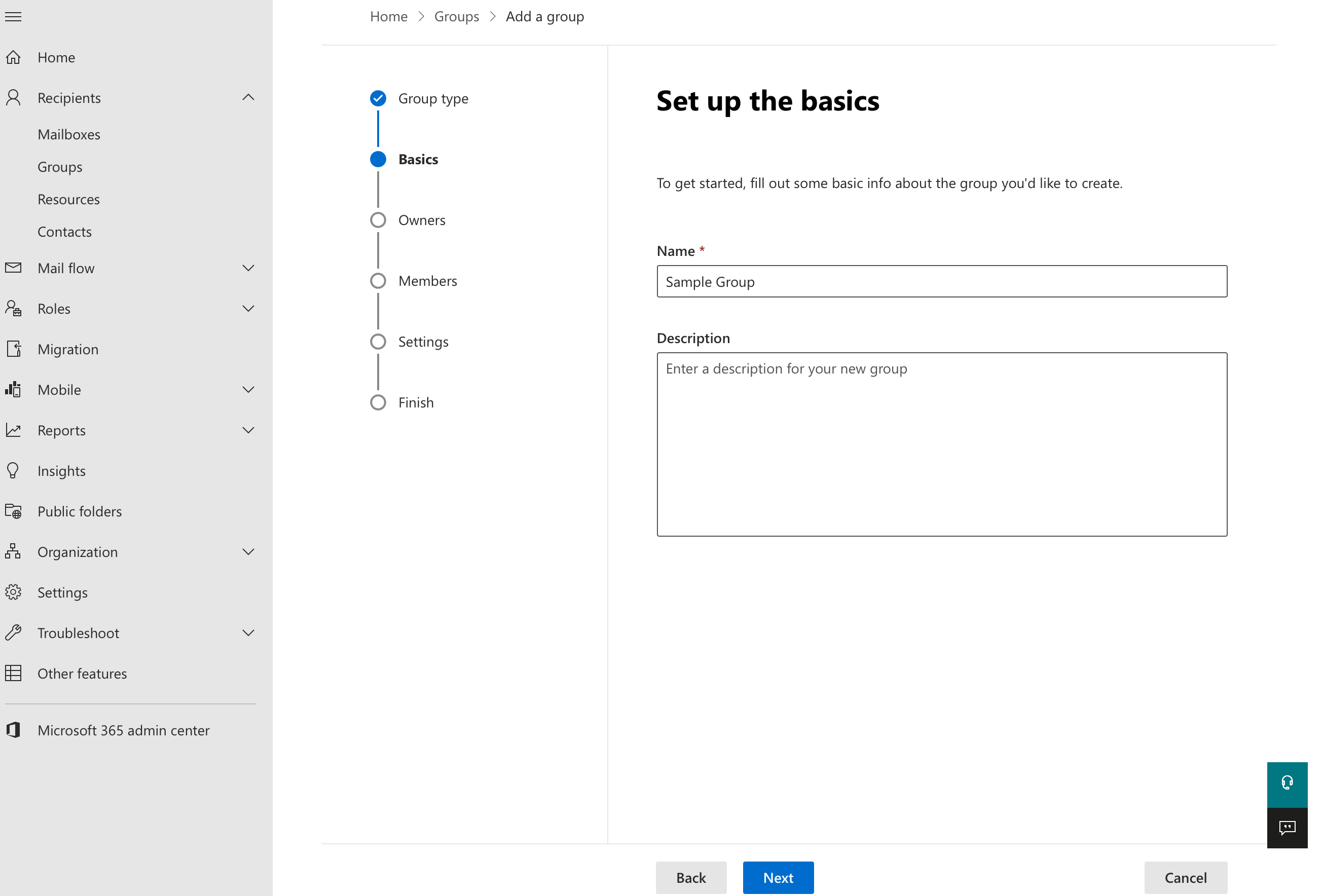Image resolution: width=1323 pixels, height=896 pixels.
Task: Select the Finish wizard step
Action: (x=402, y=403)
